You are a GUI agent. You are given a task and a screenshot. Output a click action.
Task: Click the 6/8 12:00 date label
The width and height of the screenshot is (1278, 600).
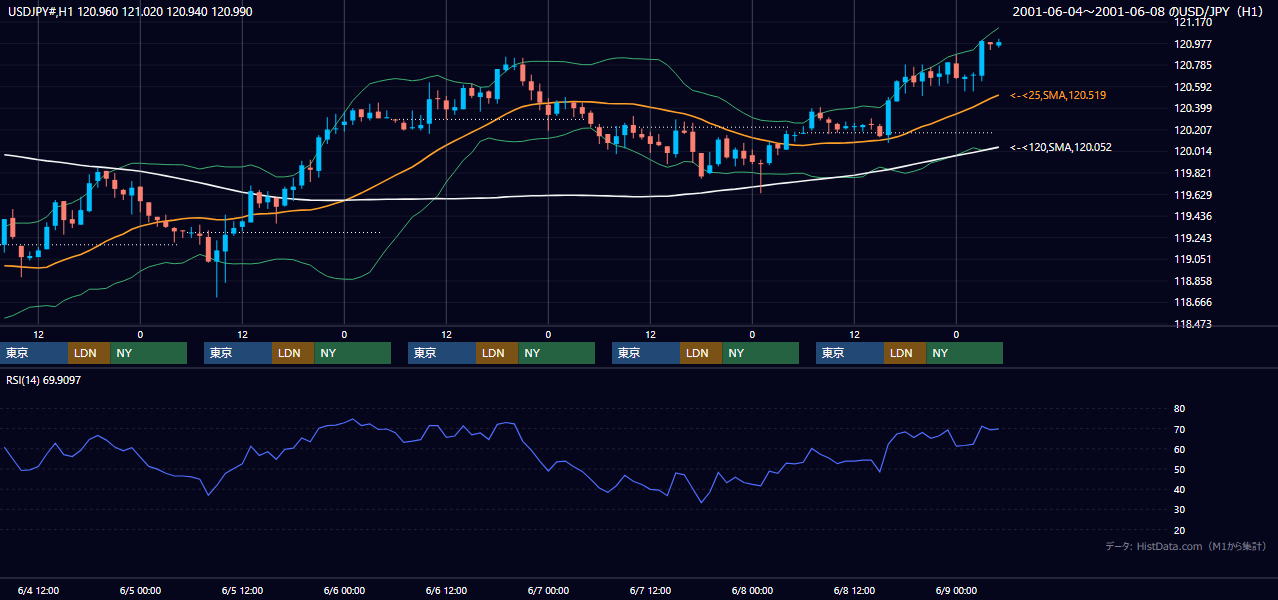[x=854, y=590]
